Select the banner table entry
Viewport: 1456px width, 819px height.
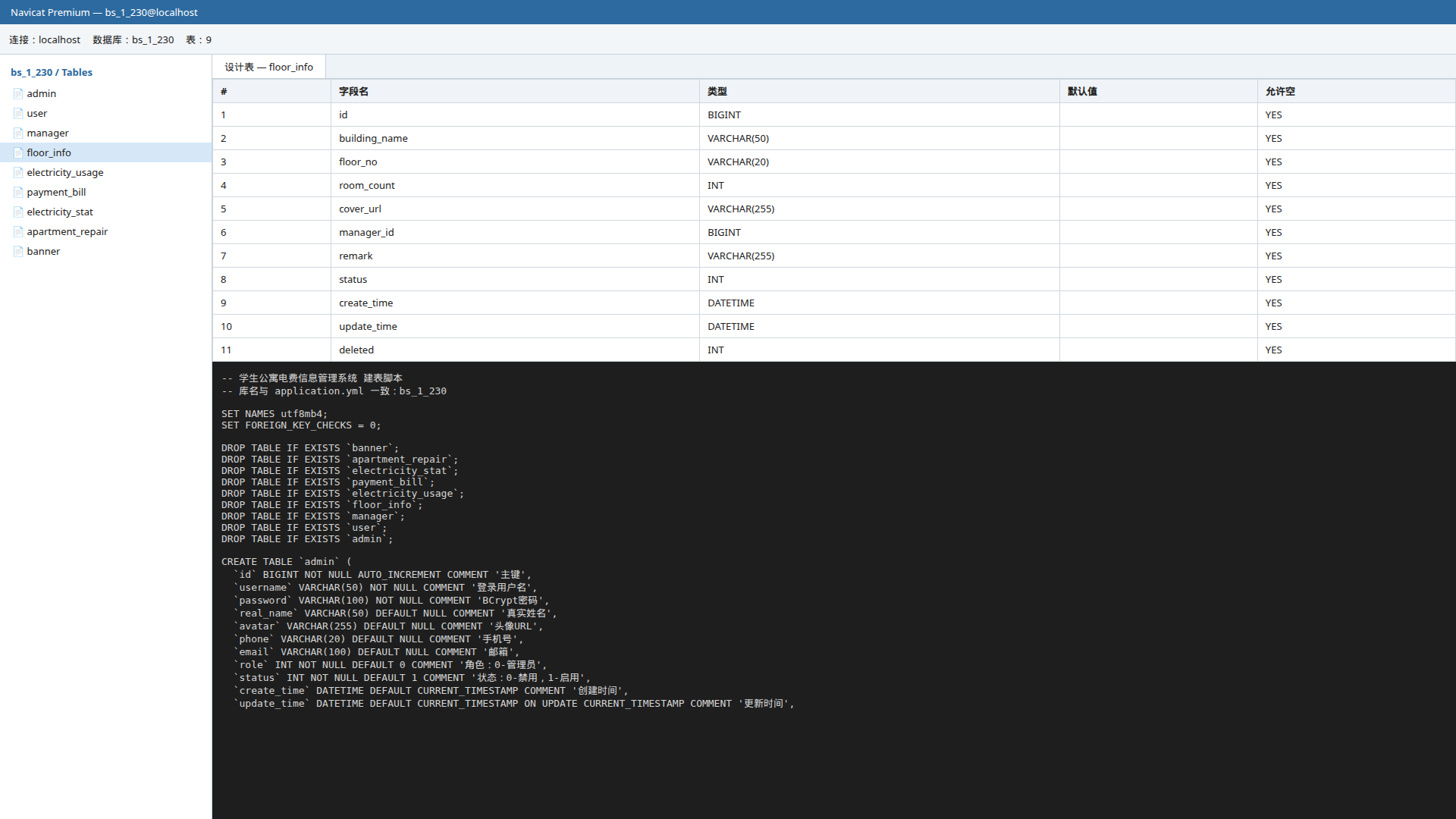click(105, 251)
